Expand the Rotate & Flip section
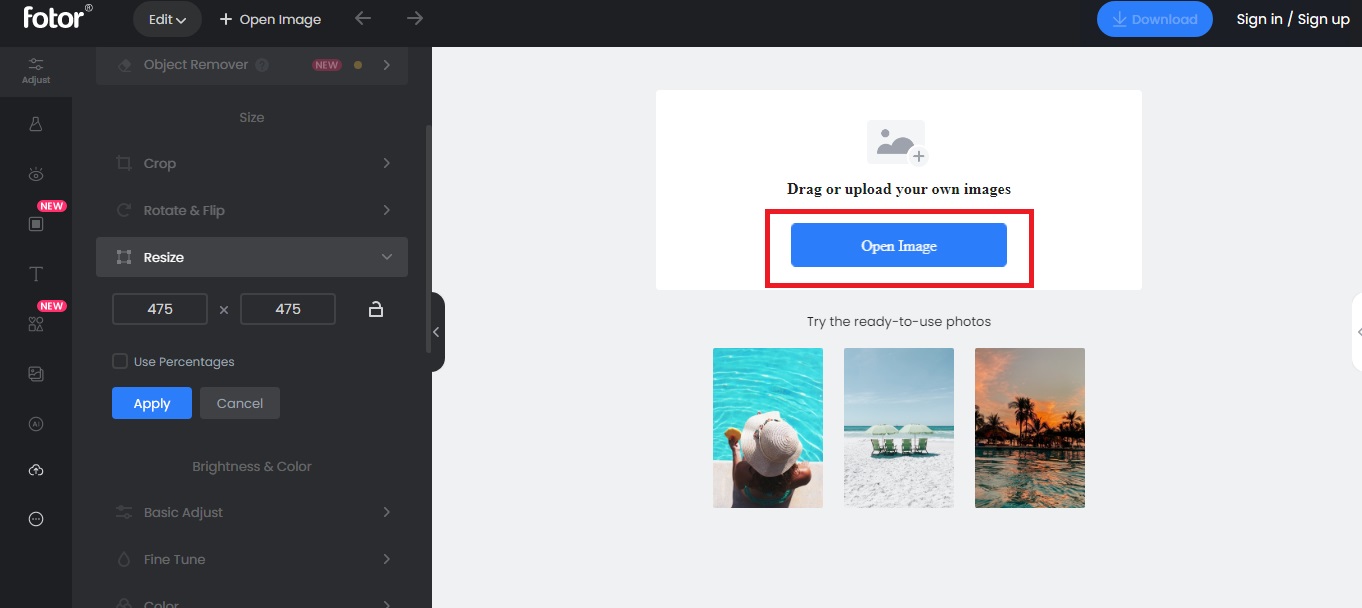 pos(251,210)
